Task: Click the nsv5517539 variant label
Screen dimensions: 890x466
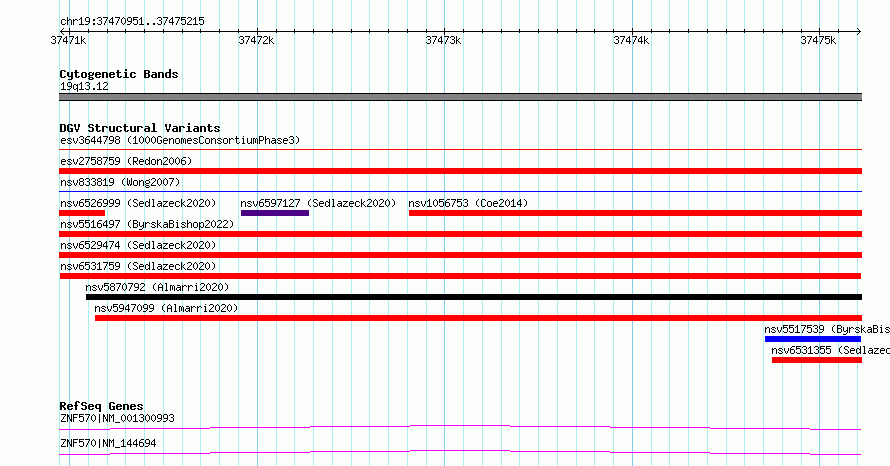Action: pos(827,329)
